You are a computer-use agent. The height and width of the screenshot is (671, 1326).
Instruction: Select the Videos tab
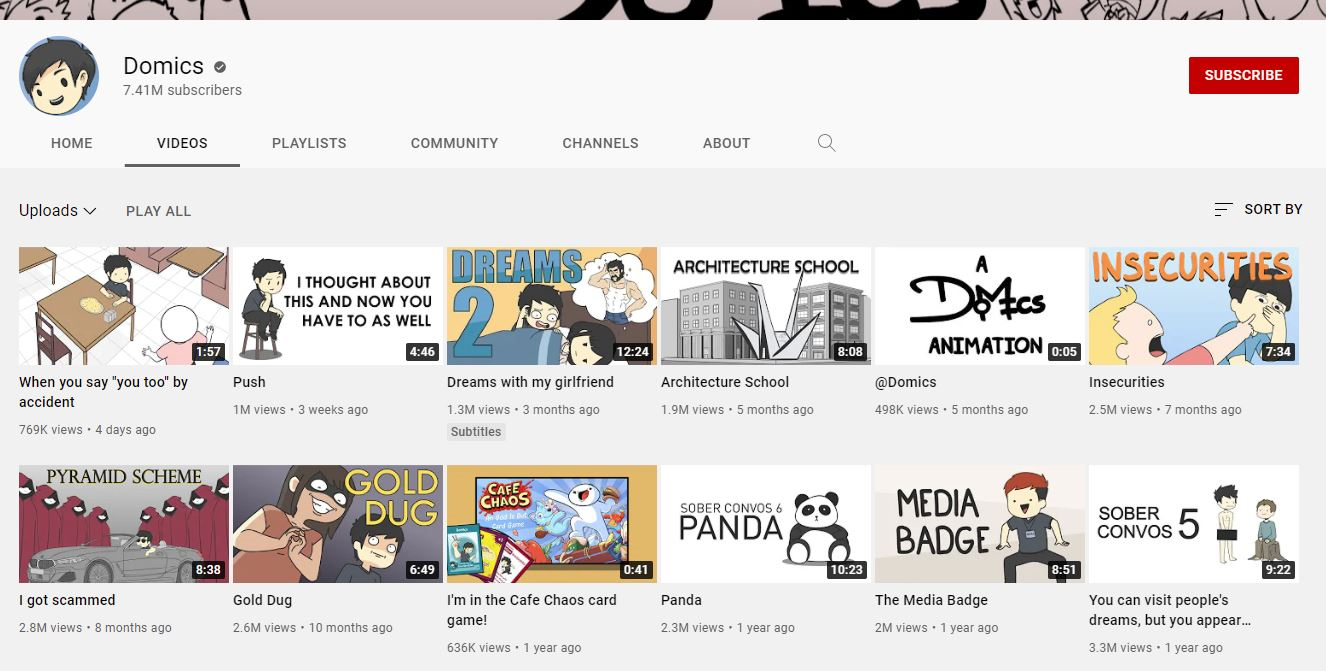[x=182, y=143]
